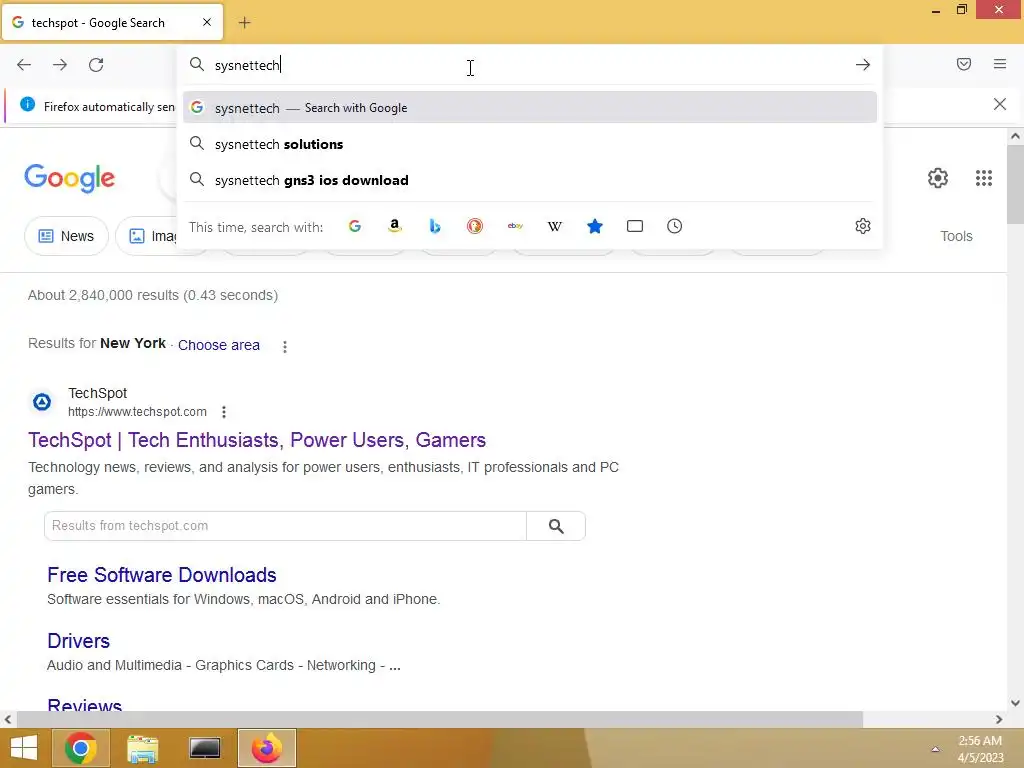
Task: Search in open Tabs icon
Action: pyautogui.click(x=635, y=226)
